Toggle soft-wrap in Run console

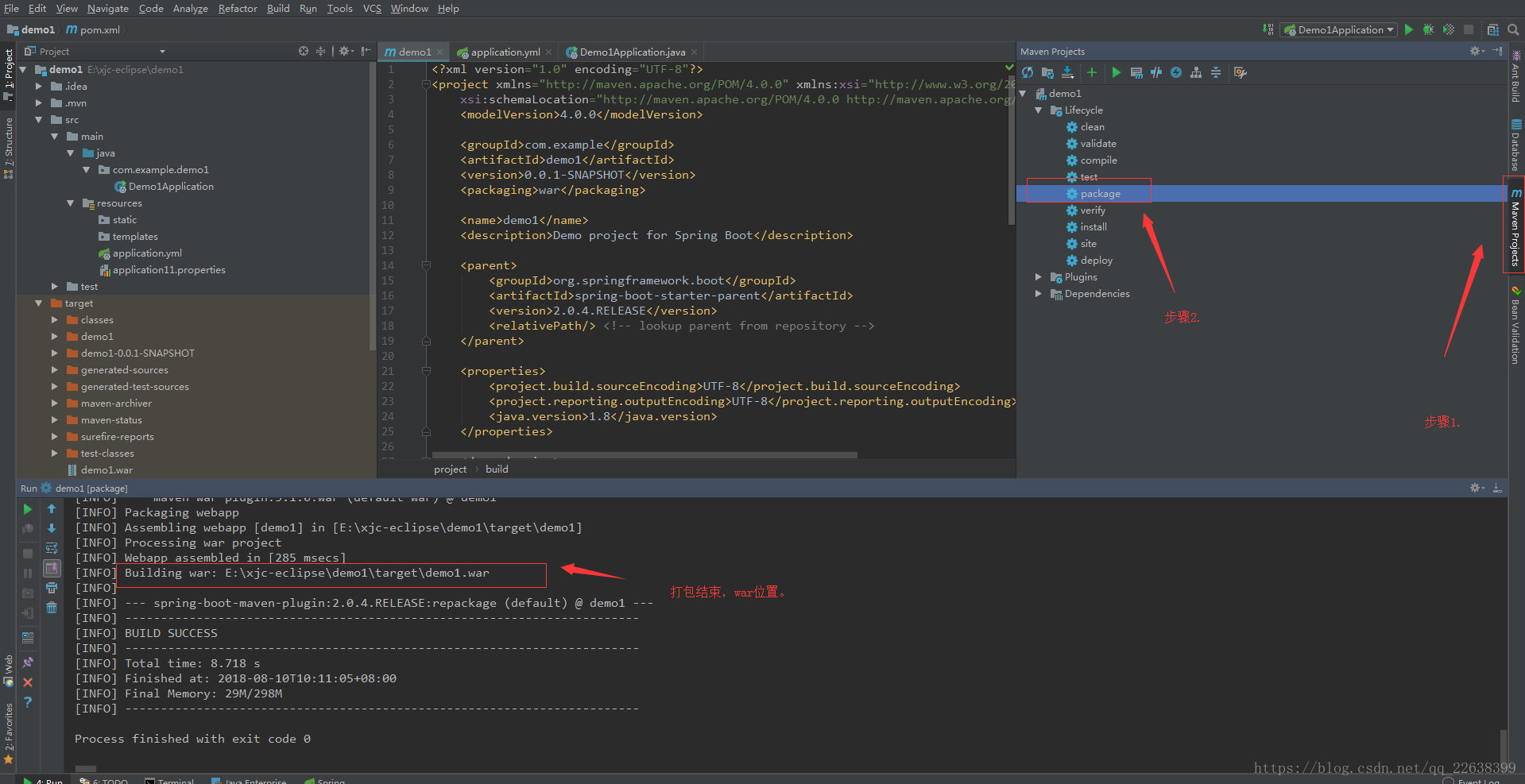click(x=52, y=548)
